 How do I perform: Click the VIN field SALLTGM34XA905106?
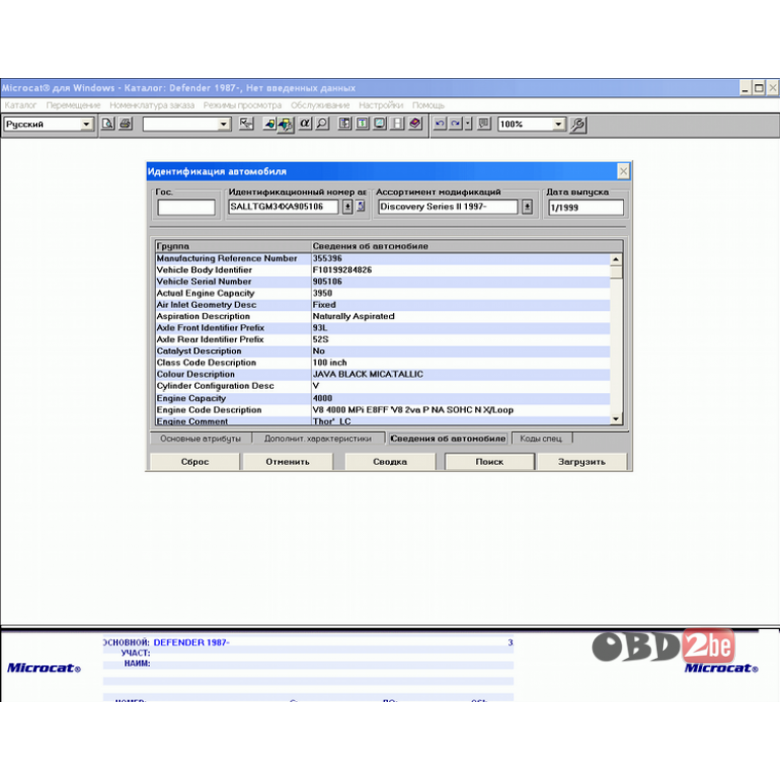(x=283, y=206)
